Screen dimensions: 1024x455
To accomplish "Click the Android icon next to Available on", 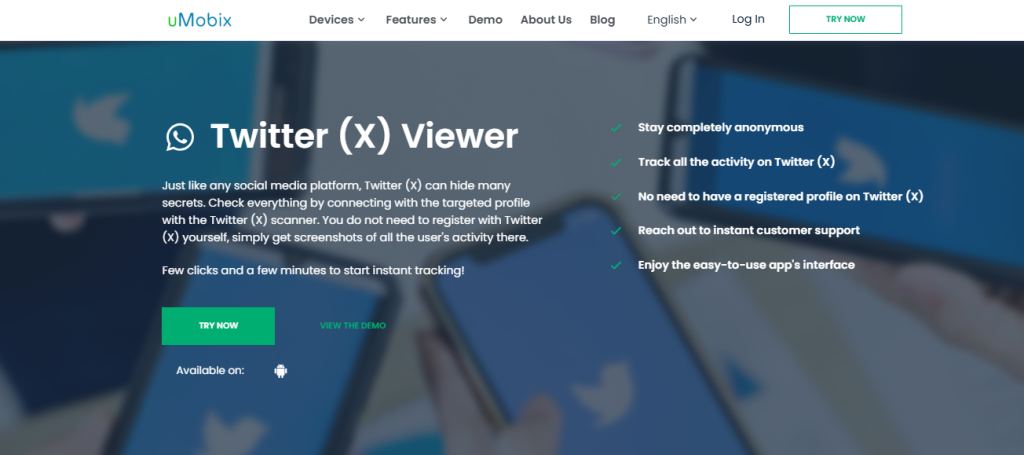I will coord(281,371).
